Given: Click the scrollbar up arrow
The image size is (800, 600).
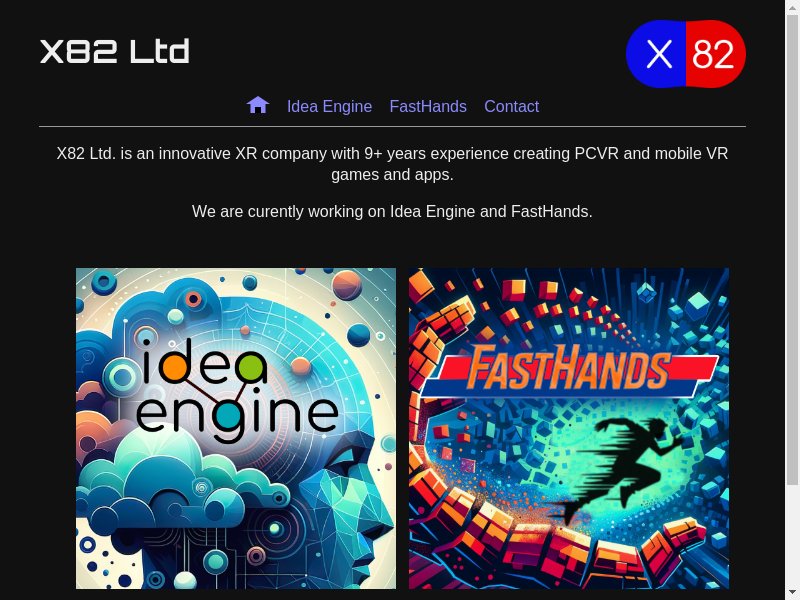Looking at the screenshot, I should 792,6.
